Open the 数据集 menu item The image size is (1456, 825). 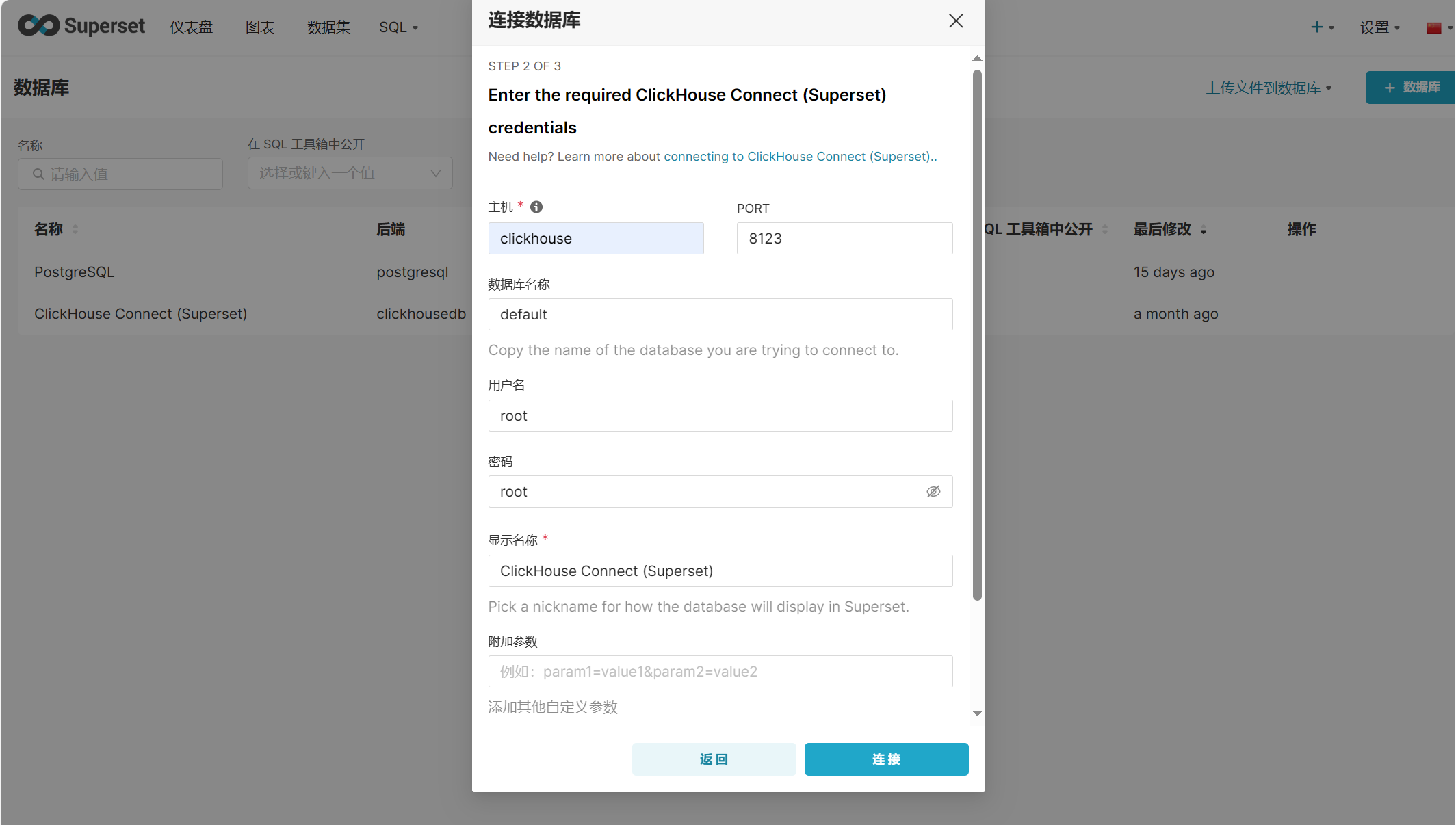coord(328,27)
